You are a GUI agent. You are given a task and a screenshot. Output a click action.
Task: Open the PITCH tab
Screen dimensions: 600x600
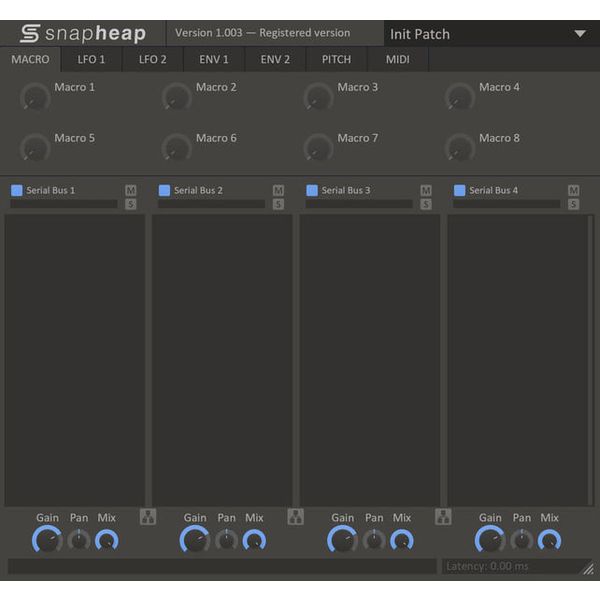tap(336, 59)
